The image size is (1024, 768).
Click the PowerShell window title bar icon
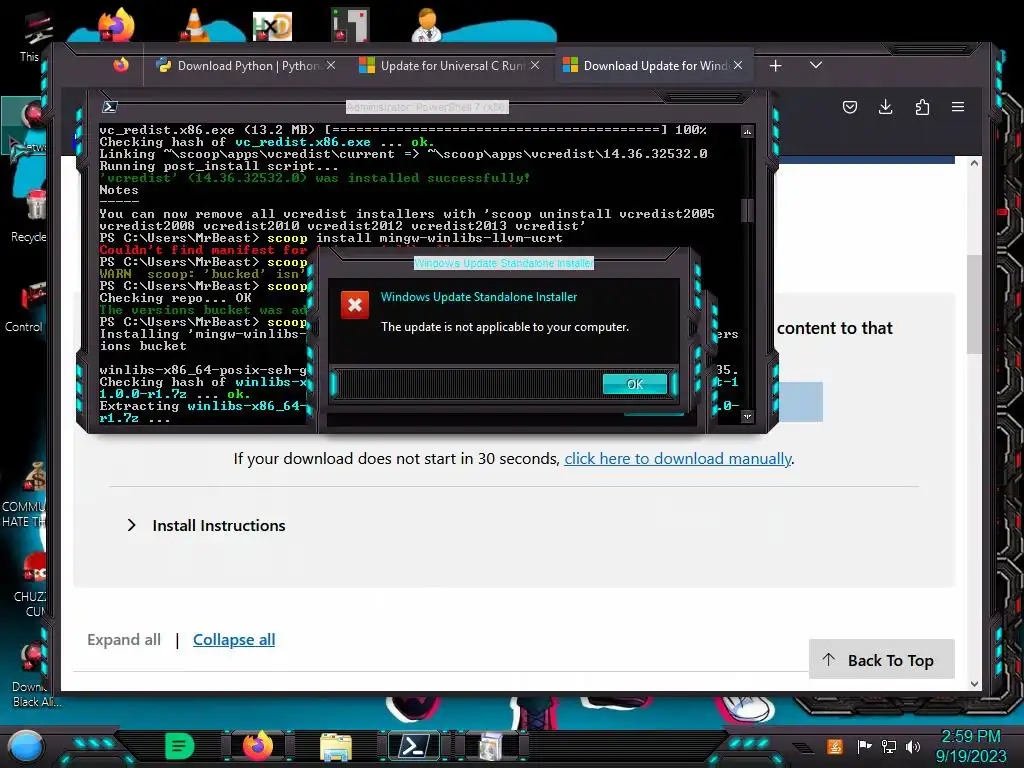[110, 107]
